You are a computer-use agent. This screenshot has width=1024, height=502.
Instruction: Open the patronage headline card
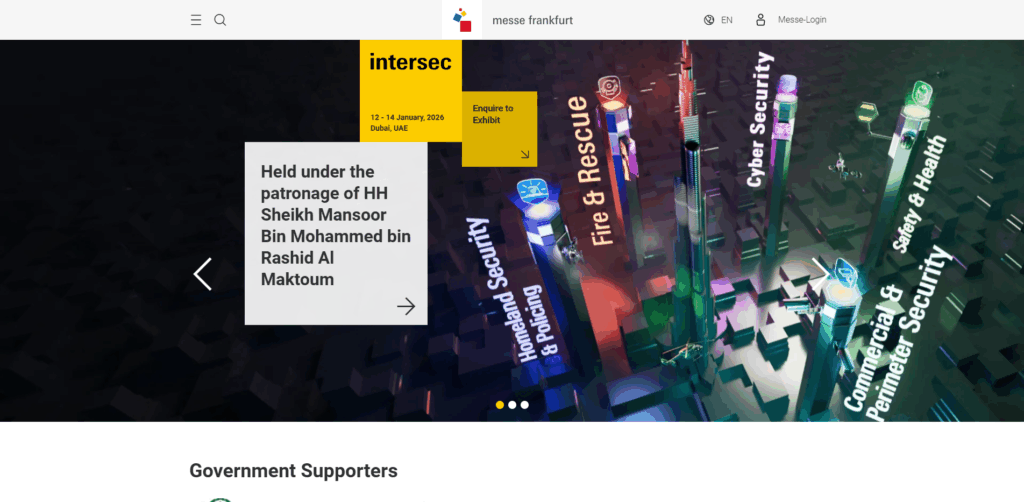336,234
